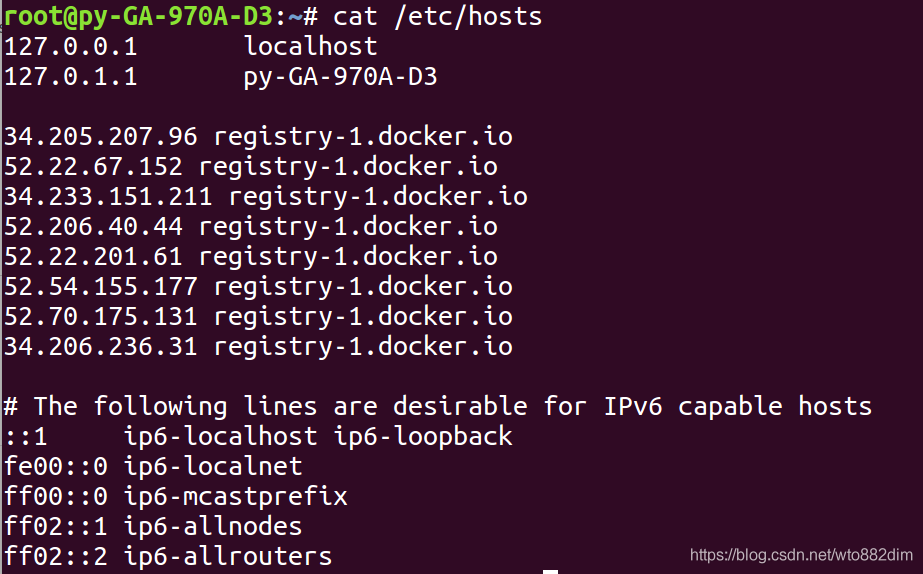Image resolution: width=923 pixels, height=574 pixels.
Task: Click the root@py-GA-970A-D3 prompt text
Action: (138, 18)
